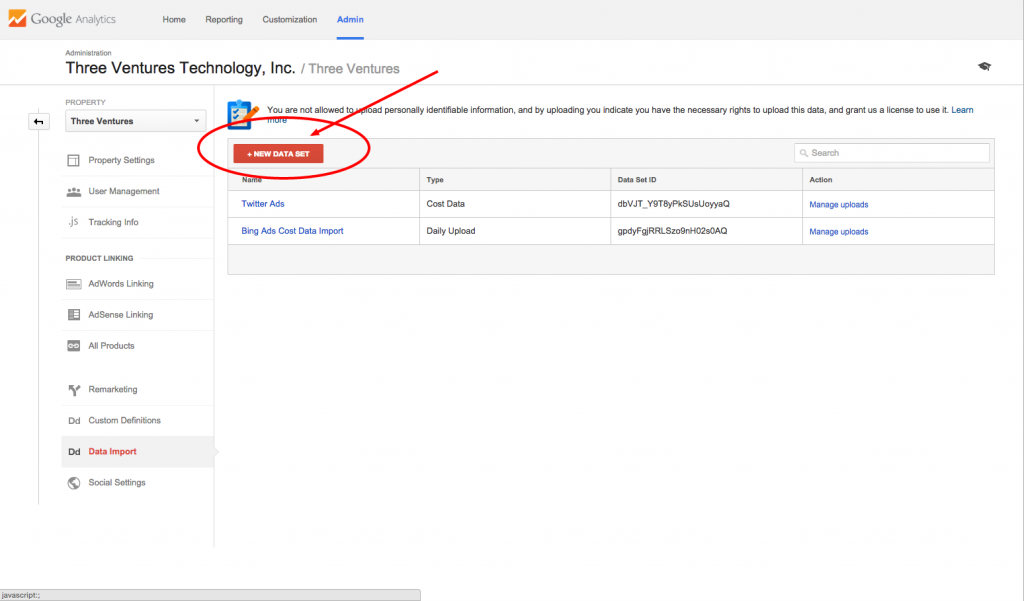
Task: Click the AdWords Linking icon
Action: pos(74,284)
